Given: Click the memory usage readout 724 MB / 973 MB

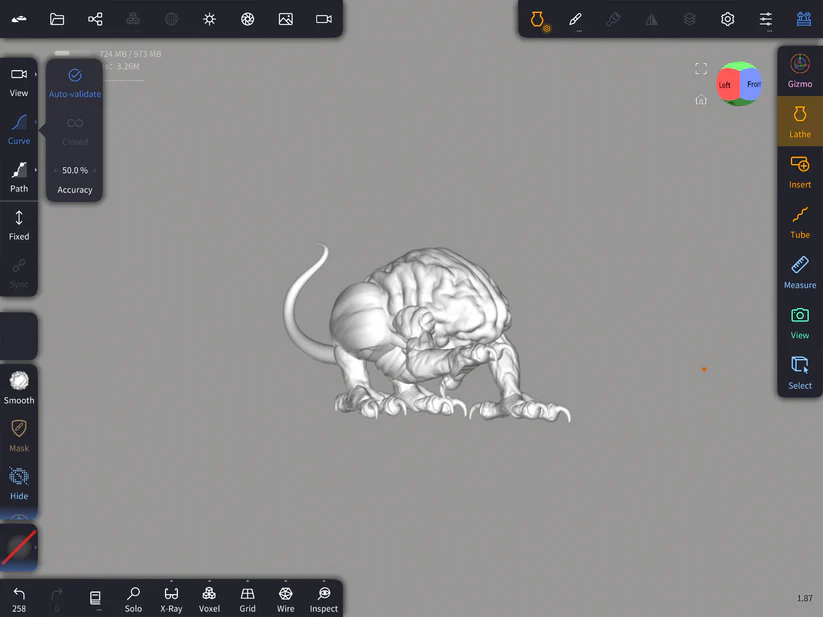Looking at the screenshot, I should [x=130, y=54].
